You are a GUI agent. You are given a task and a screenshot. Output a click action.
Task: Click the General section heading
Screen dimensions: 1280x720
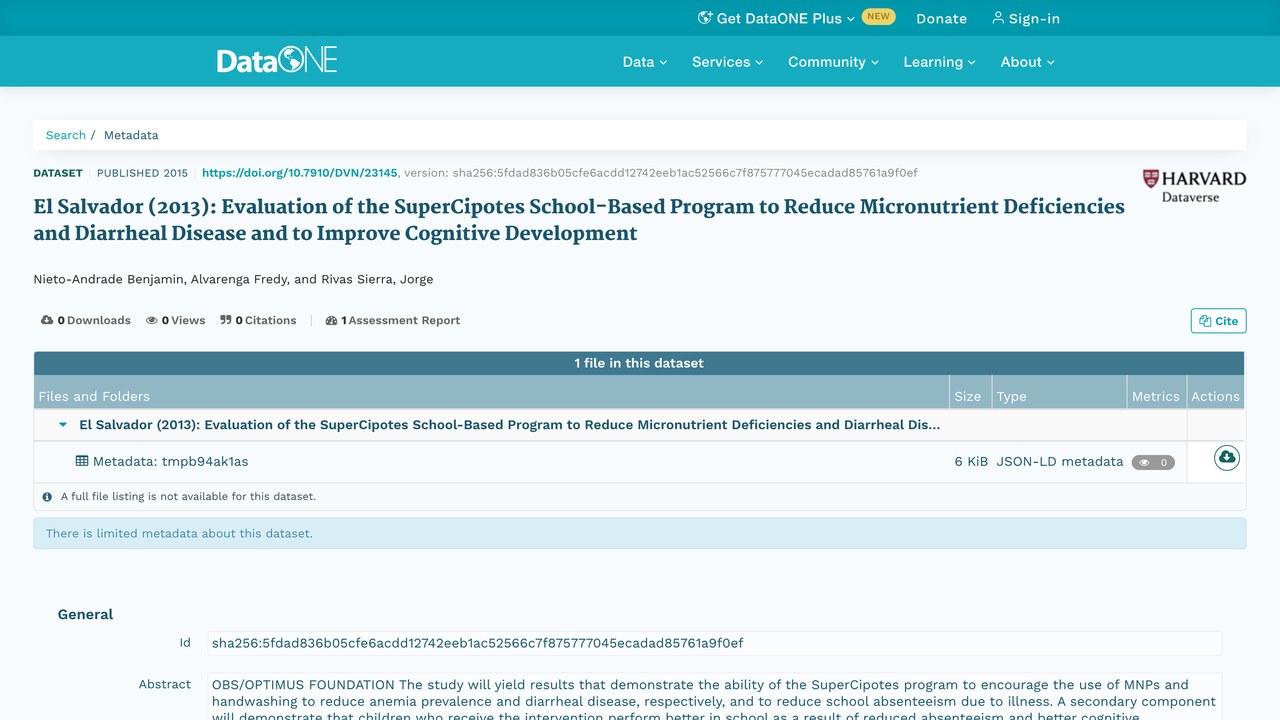point(86,614)
